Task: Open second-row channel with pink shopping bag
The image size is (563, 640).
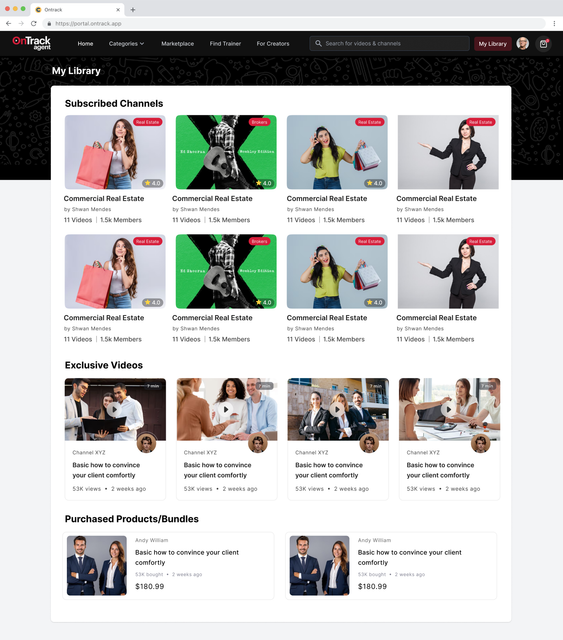Action: click(115, 271)
